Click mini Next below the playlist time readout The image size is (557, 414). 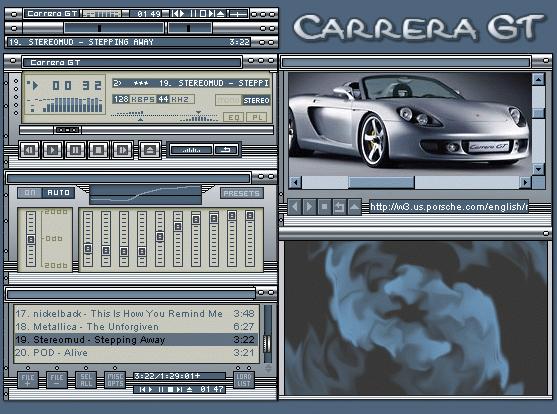click(x=180, y=389)
